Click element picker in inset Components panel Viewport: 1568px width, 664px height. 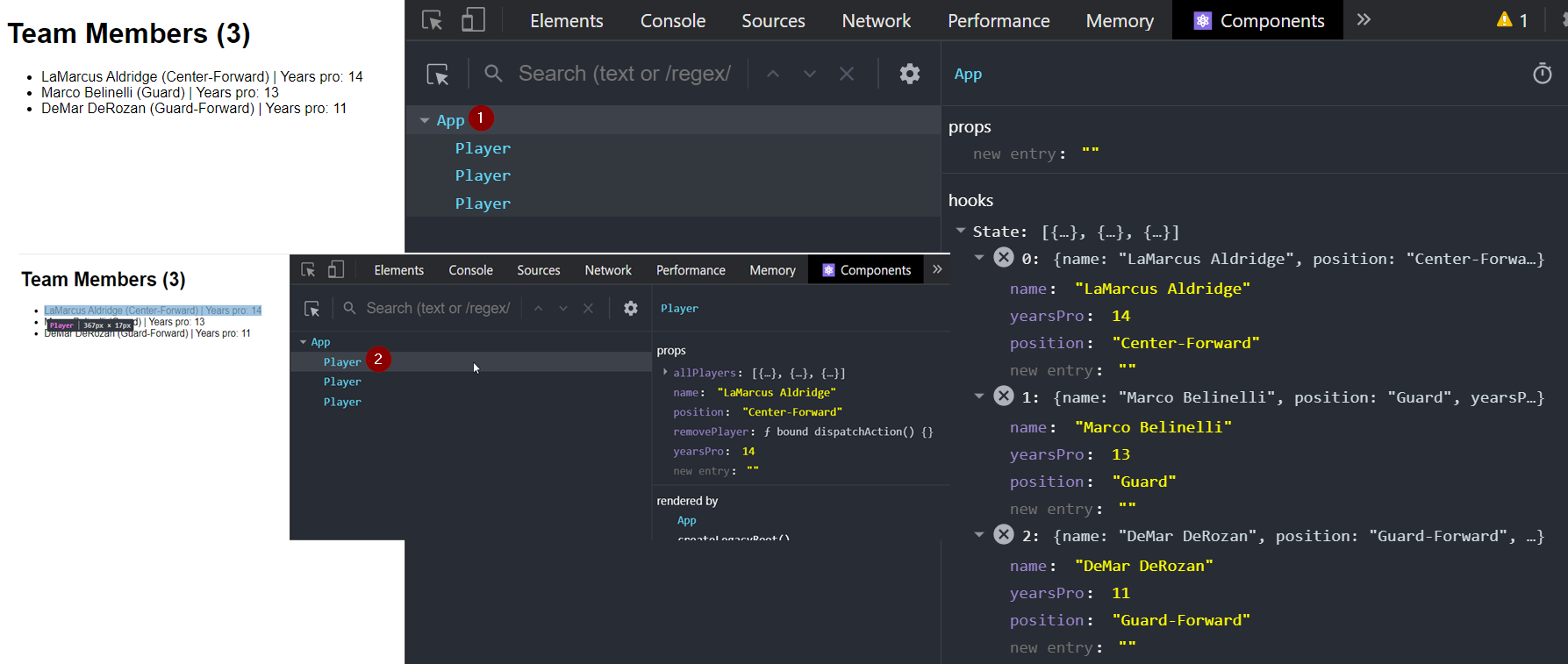click(311, 309)
